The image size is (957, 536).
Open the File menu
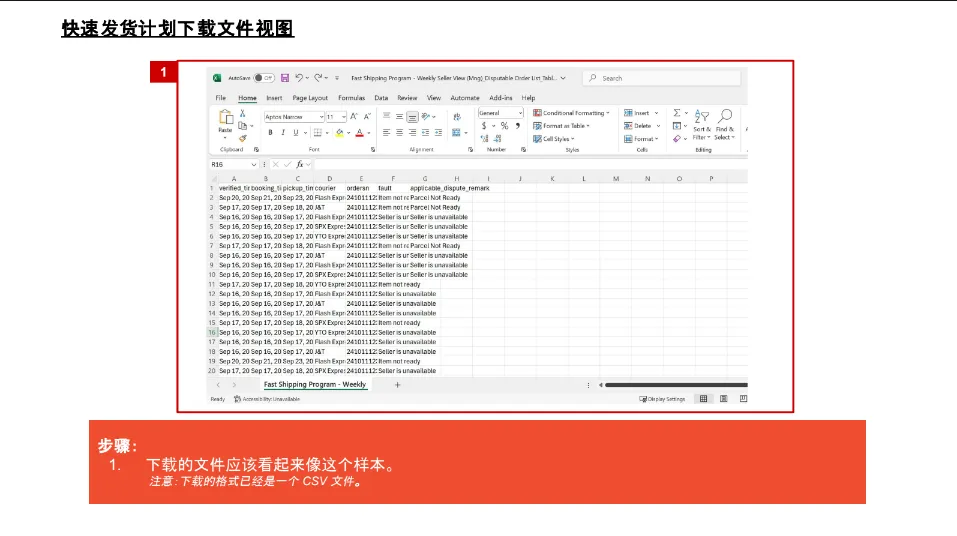click(x=220, y=98)
